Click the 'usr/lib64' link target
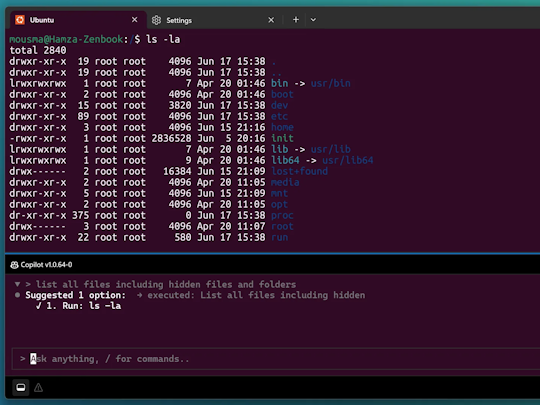Viewport: 540px width, 405px height. click(347, 160)
